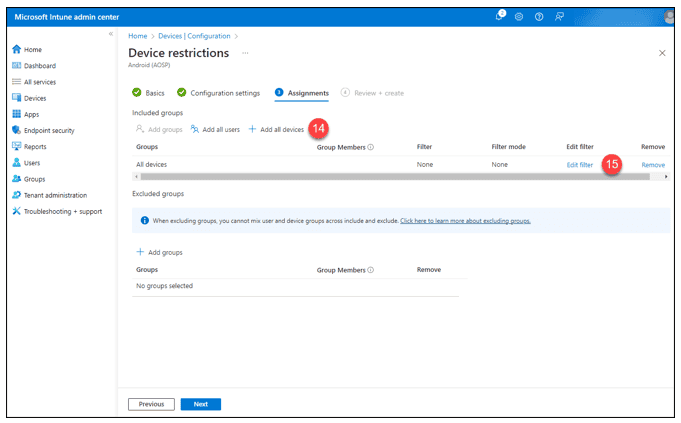
Task: Open Home in the sidebar menu
Action: (x=33, y=50)
